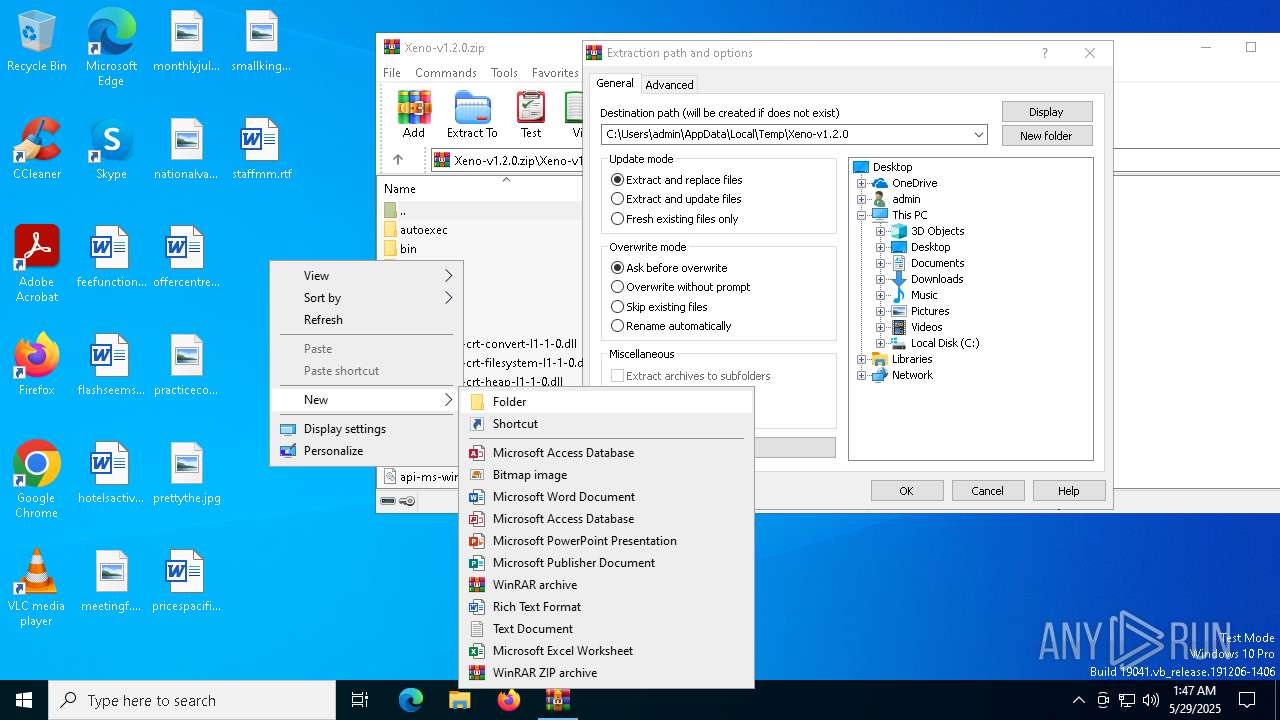Click the Test toolbar icon in WinRAR
Image resolution: width=1280 pixels, height=720 pixels.
tap(531, 114)
